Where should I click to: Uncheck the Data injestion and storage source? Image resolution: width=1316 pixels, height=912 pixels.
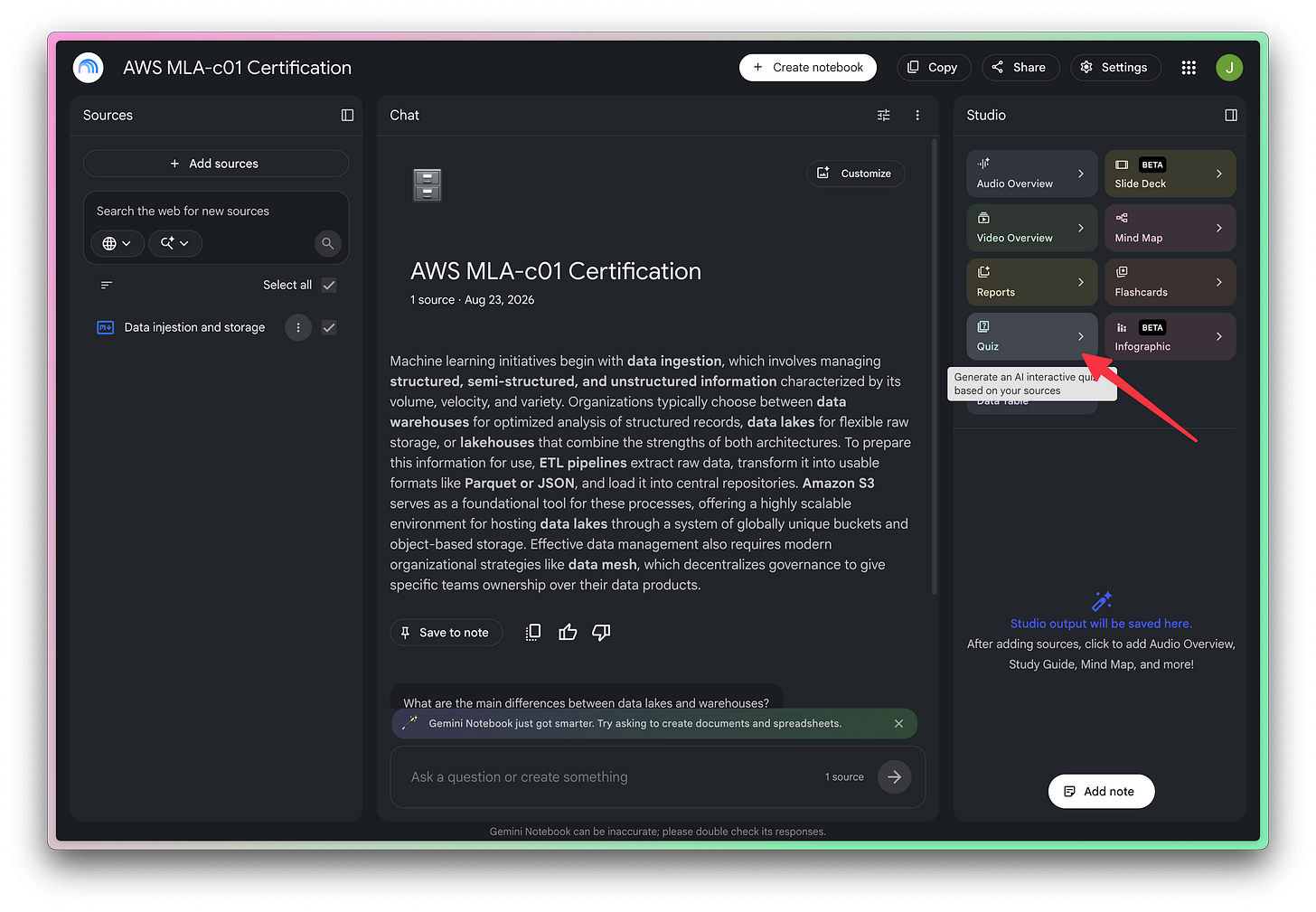coord(329,327)
